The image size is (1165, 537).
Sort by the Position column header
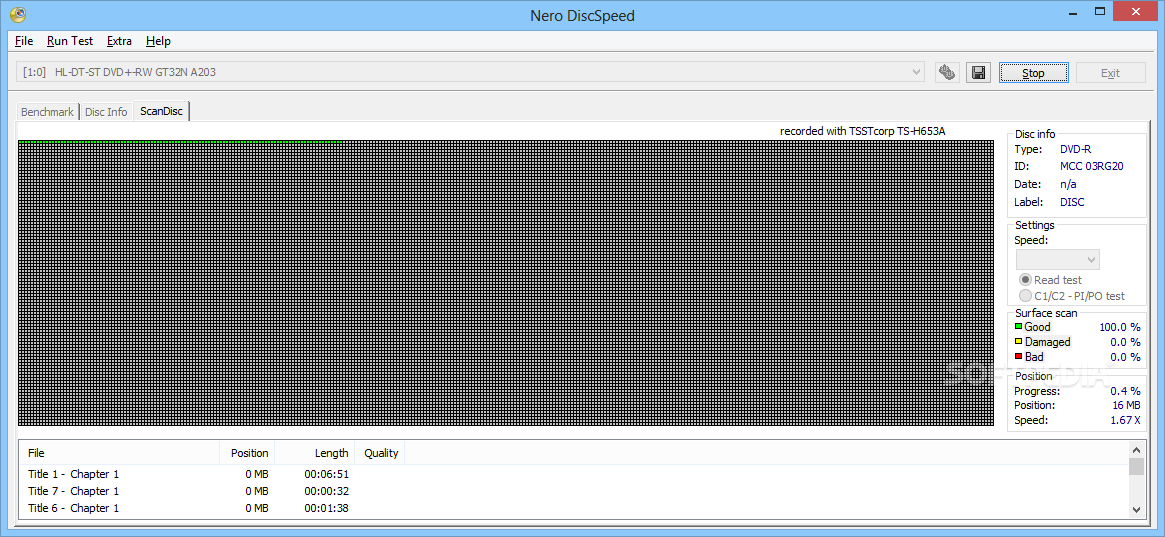[x=247, y=453]
